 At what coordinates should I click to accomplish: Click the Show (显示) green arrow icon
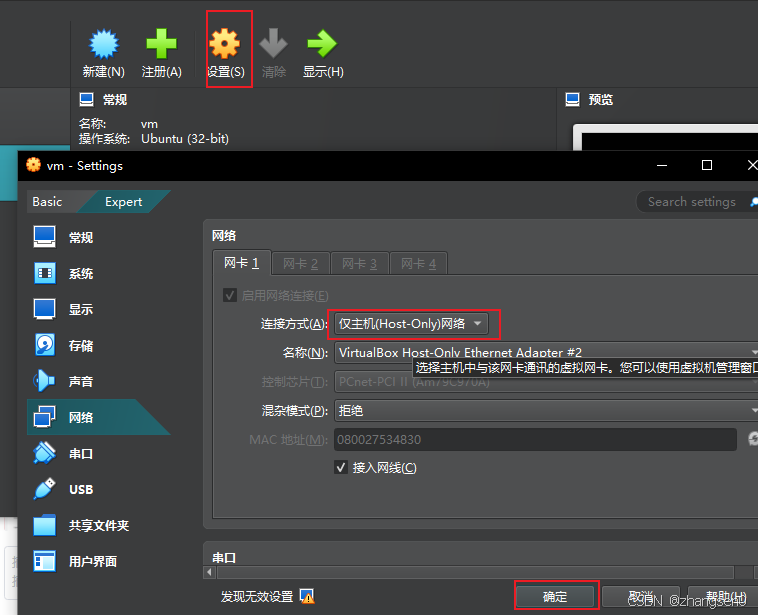(322, 44)
